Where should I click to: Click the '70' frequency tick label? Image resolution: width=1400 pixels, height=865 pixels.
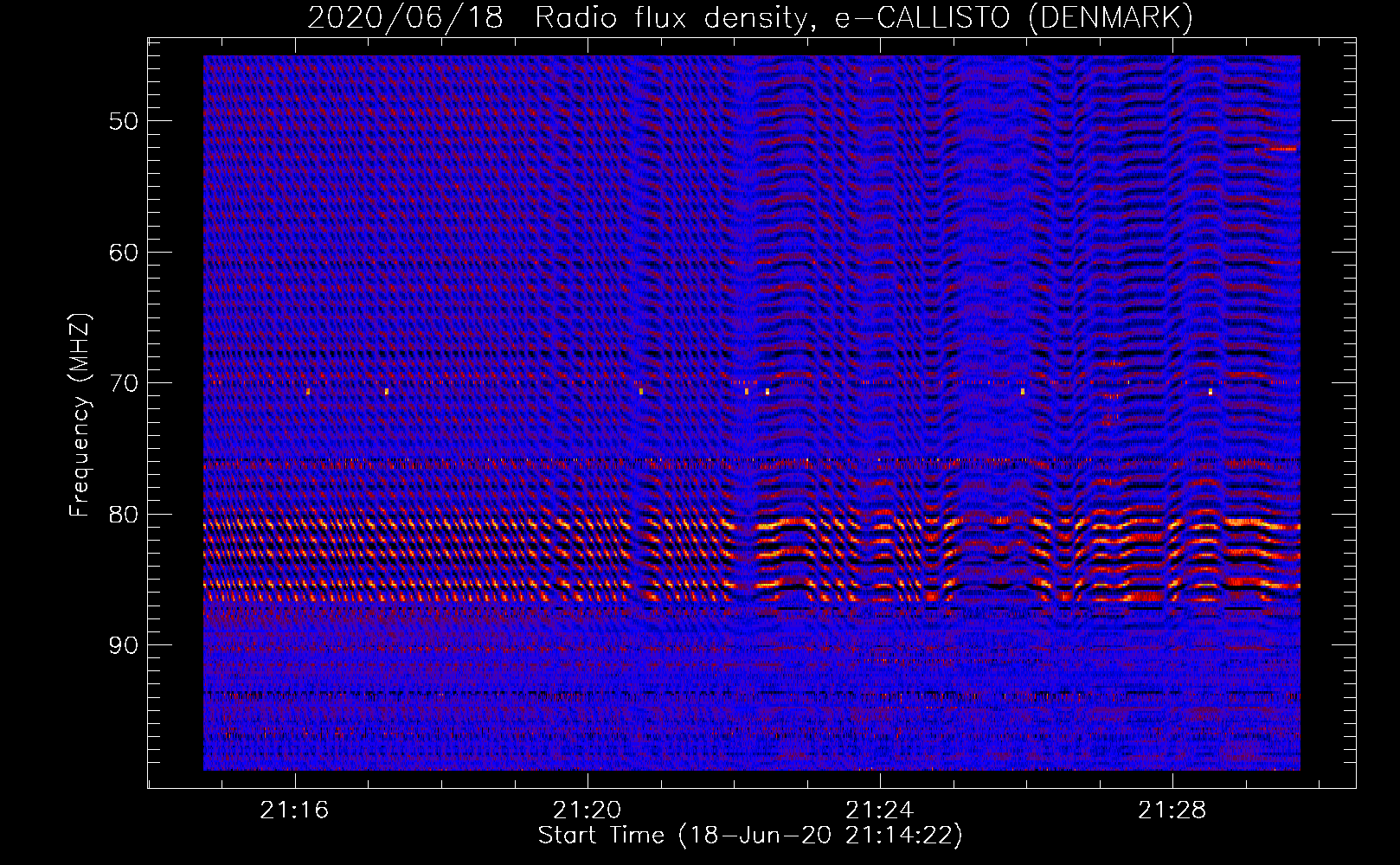coord(124,383)
